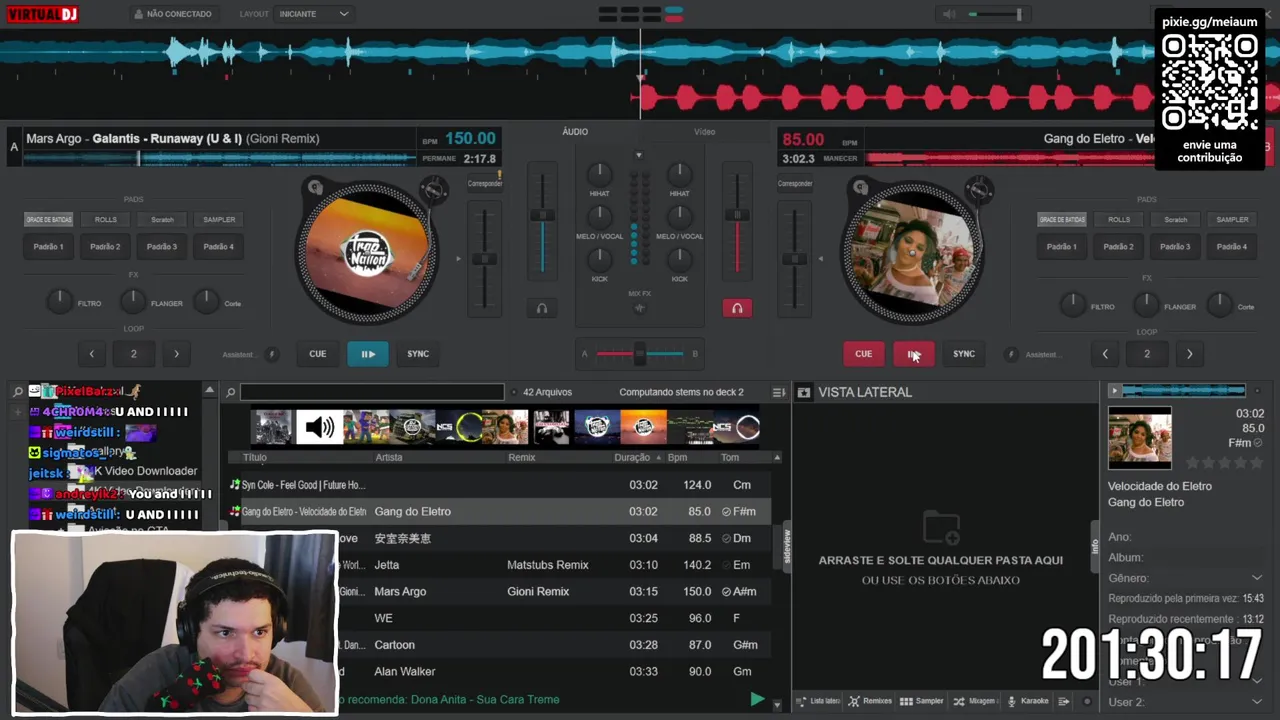Click play/pause on right deck
Screen dimensions: 1280x720
click(x=914, y=353)
